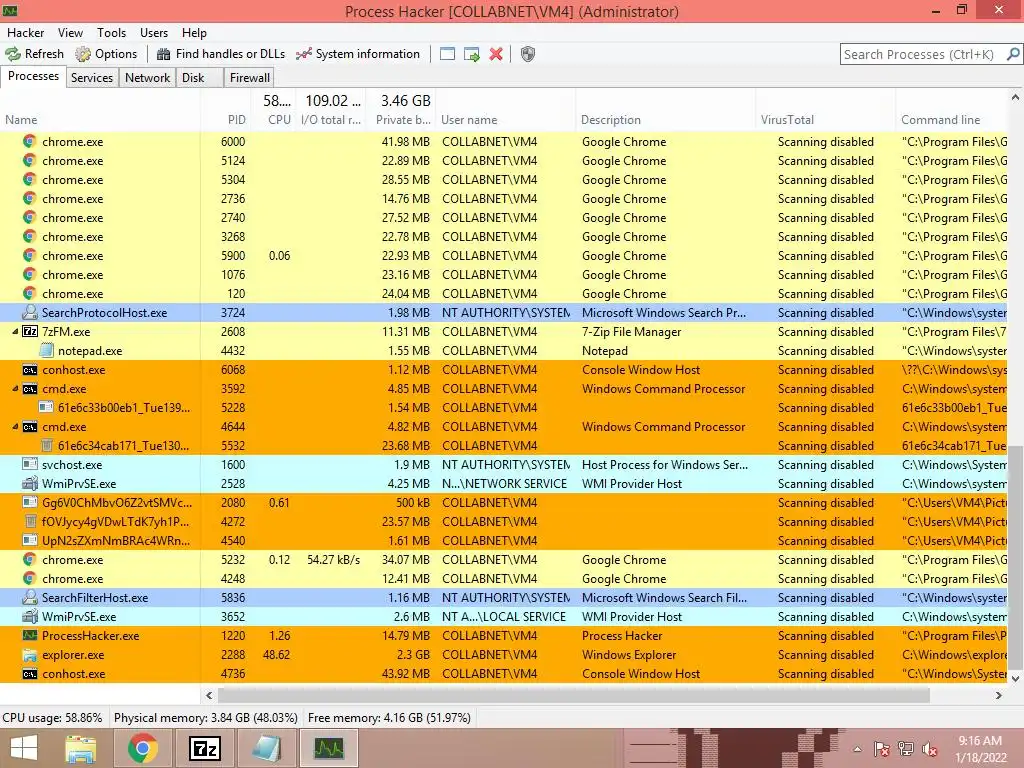The width and height of the screenshot is (1024, 768).
Task: Click the SearchProtocolHost.exe process icon
Action: coord(29,312)
